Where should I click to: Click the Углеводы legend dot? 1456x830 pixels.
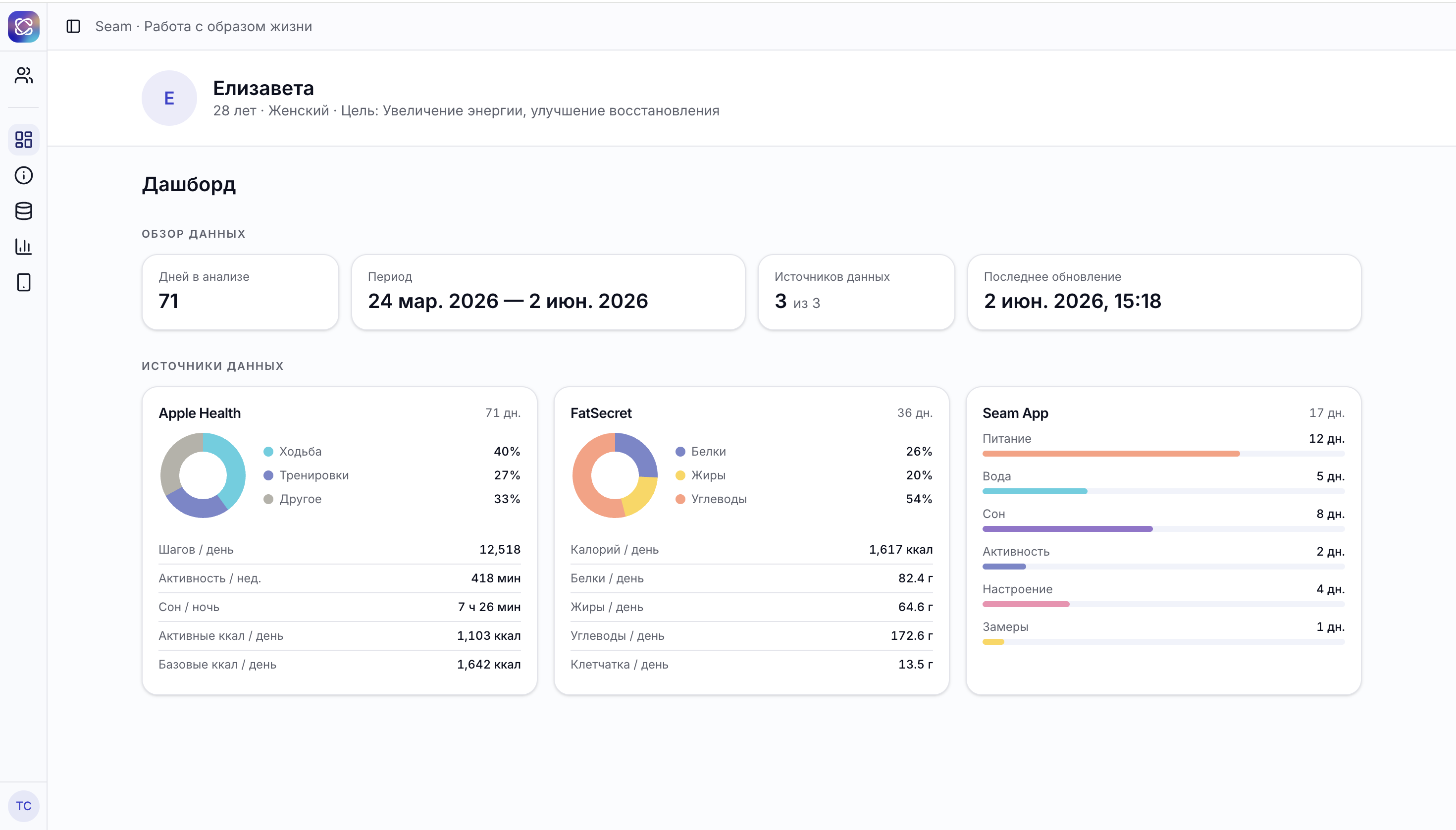click(680, 499)
